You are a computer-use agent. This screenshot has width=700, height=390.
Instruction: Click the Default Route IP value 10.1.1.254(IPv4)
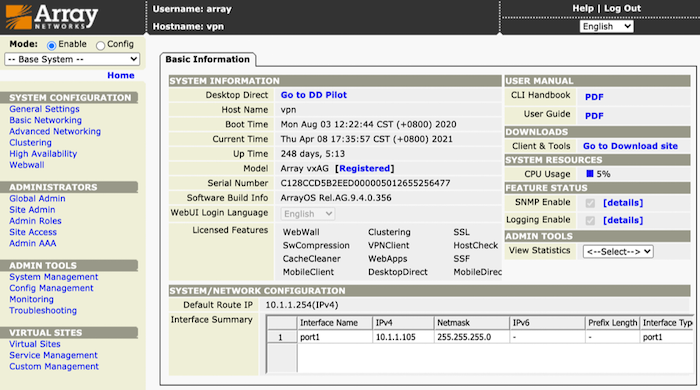coord(302,305)
